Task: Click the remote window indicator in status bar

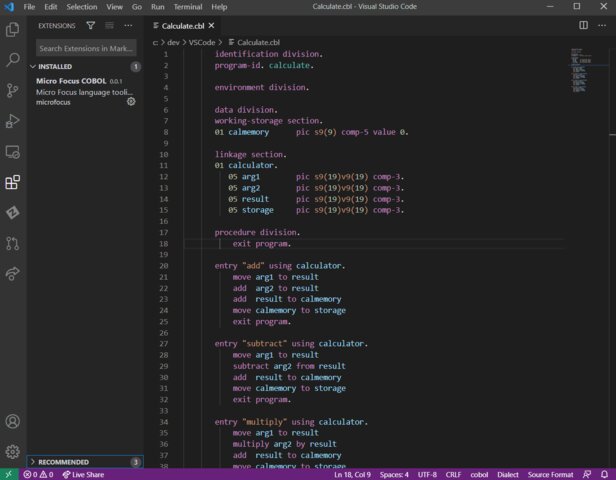Action: pos(9,475)
